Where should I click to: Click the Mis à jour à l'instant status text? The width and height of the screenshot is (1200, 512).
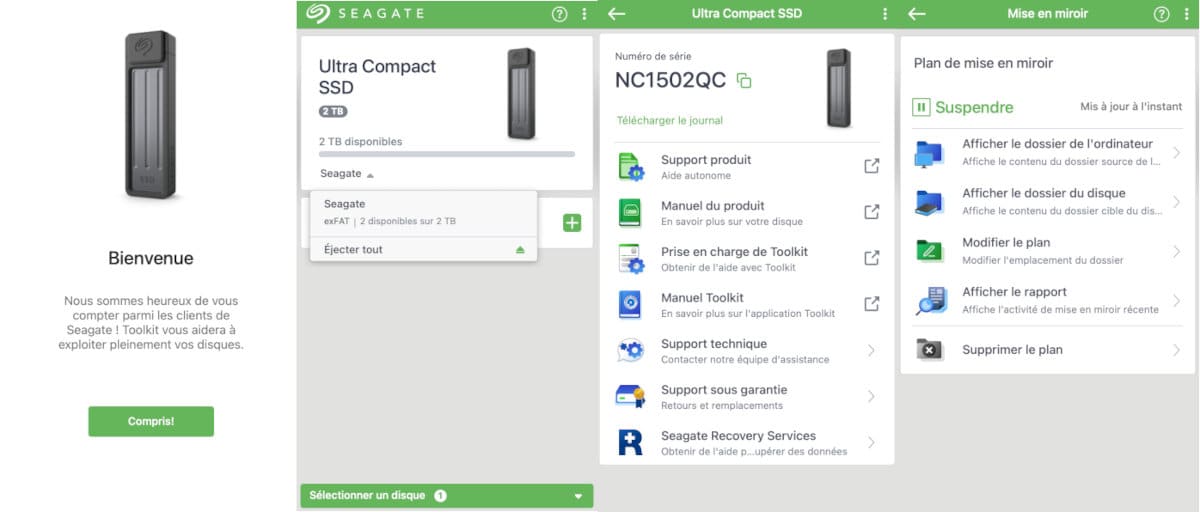click(x=1131, y=107)
